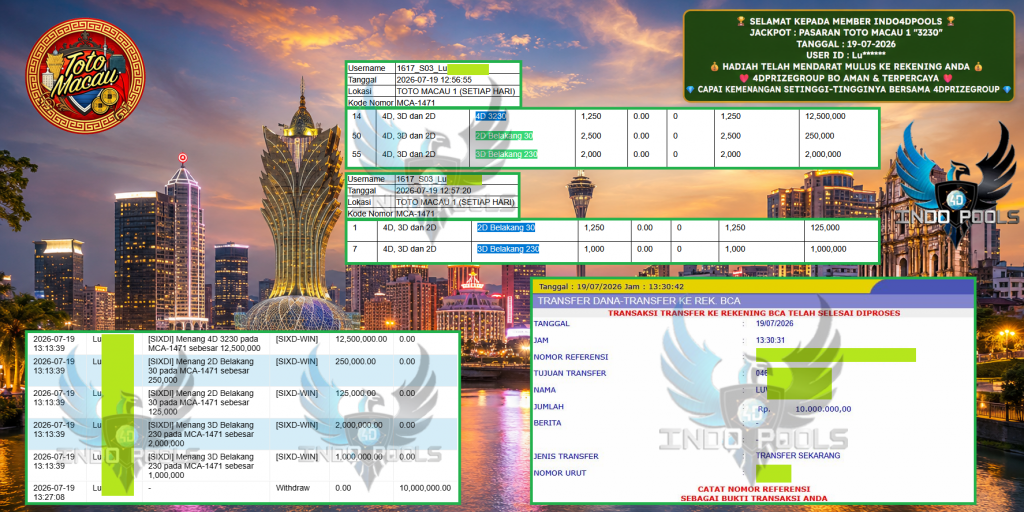Screen dimensions: 1024x512
Task: Click the Indo Pools eagle logo beside the banner
Action: pos(956,185)
